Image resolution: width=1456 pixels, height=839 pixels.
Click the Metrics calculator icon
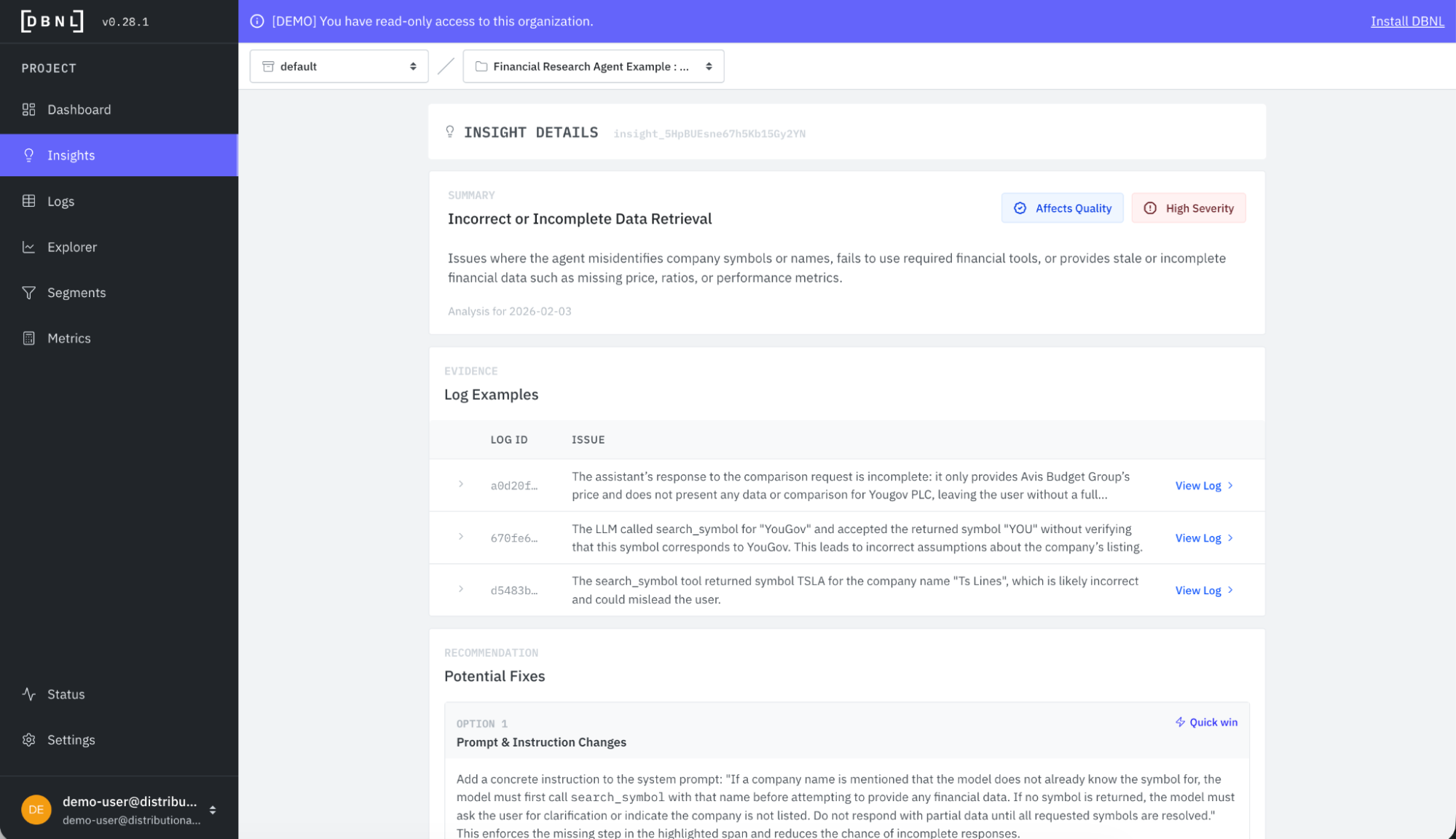click(x=29, y=338)
